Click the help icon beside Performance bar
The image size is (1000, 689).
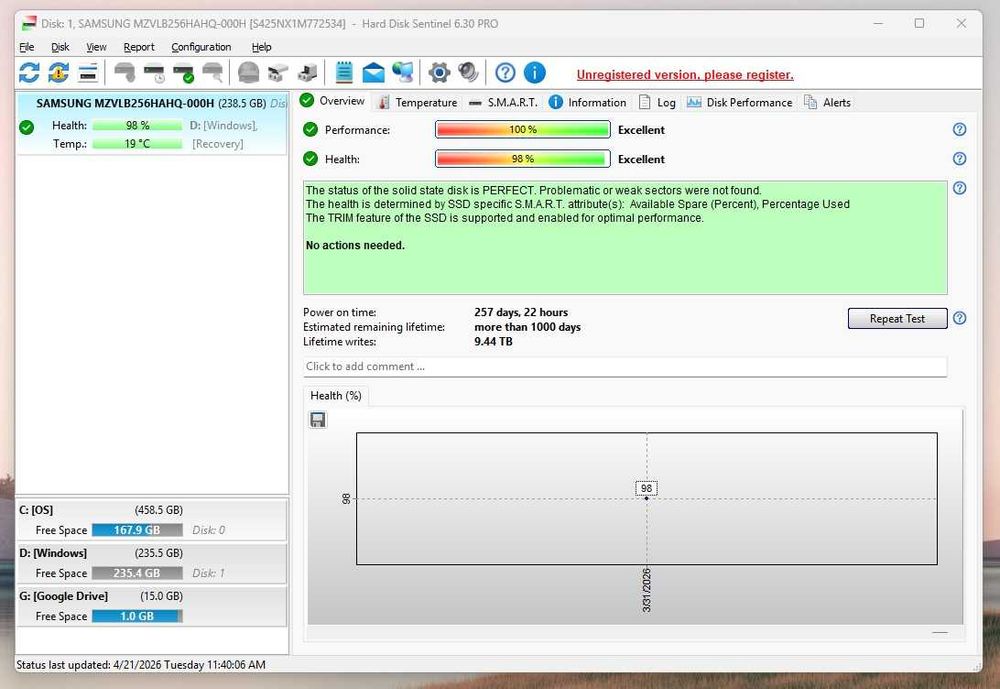coord(959,130)
